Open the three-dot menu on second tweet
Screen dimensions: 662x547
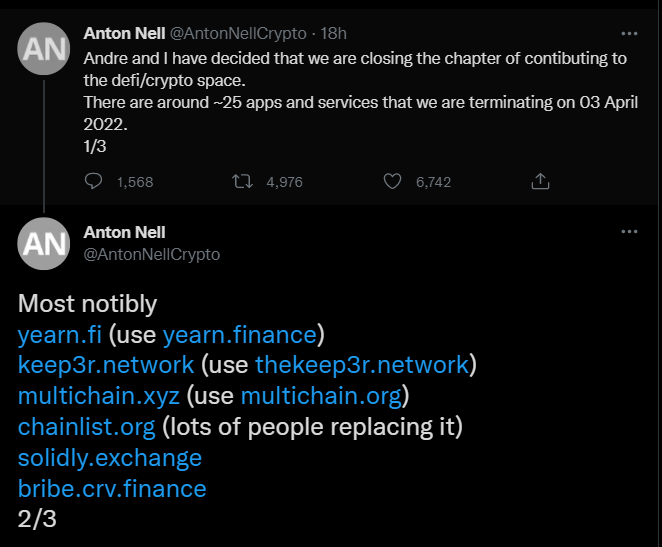(x=629, y=231)
